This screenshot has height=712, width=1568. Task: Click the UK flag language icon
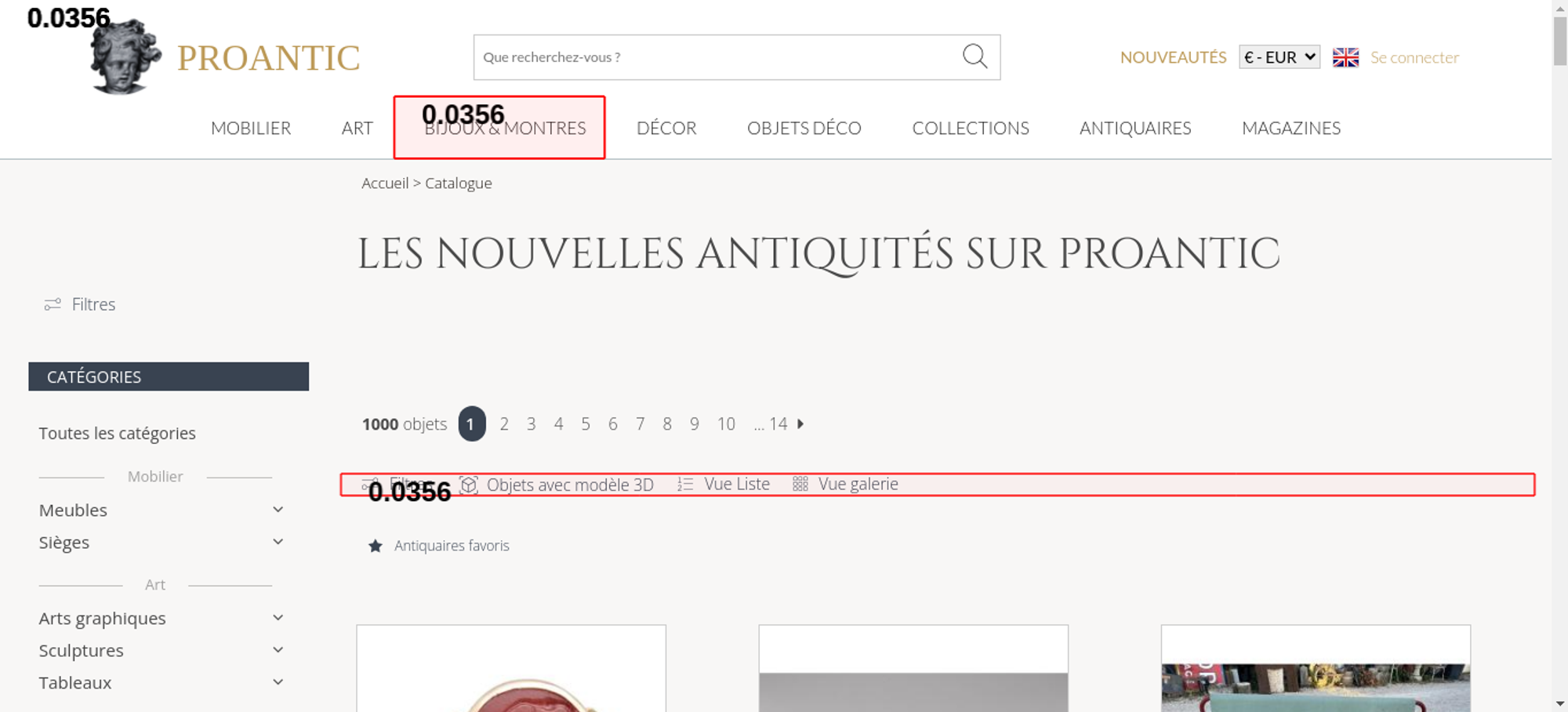point(1345,57)
